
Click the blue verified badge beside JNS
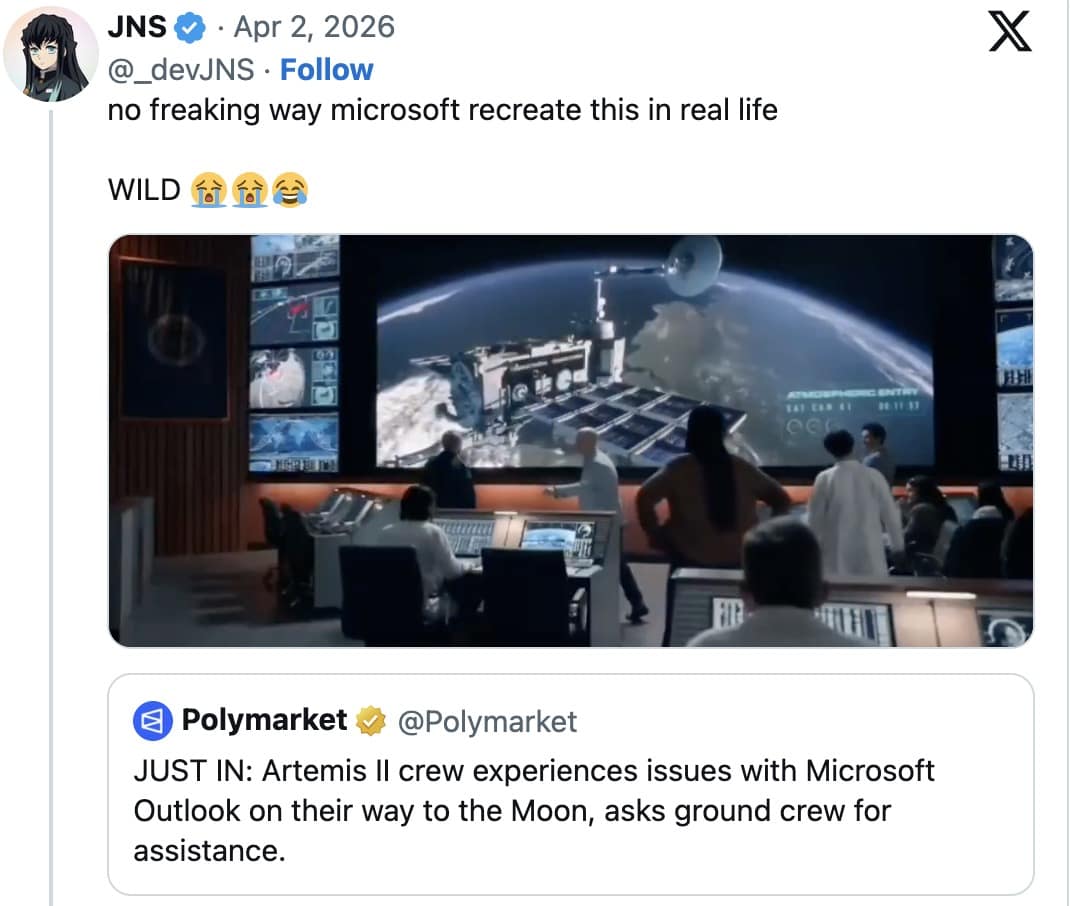[189, 28]
